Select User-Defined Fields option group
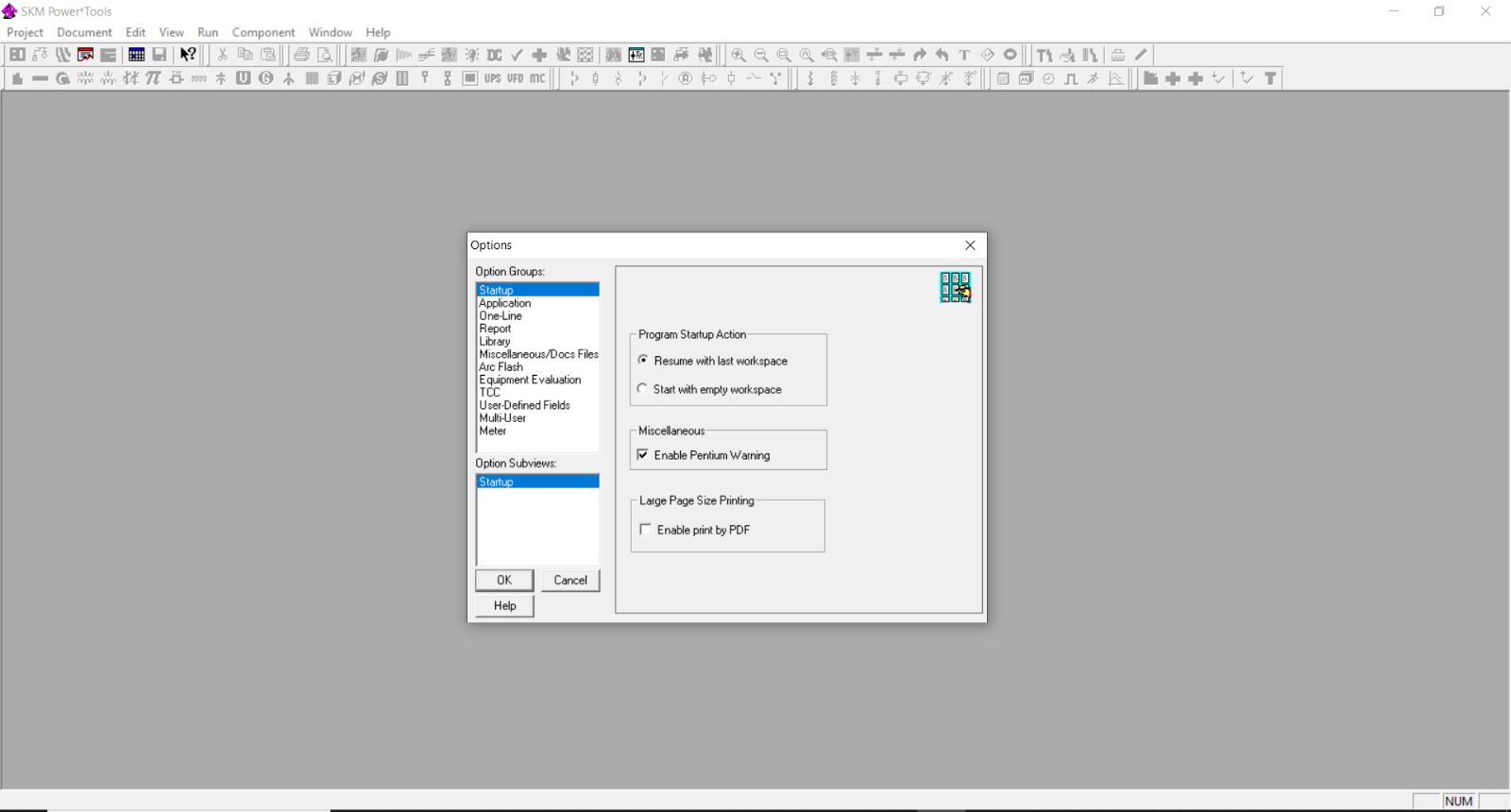 537,405
